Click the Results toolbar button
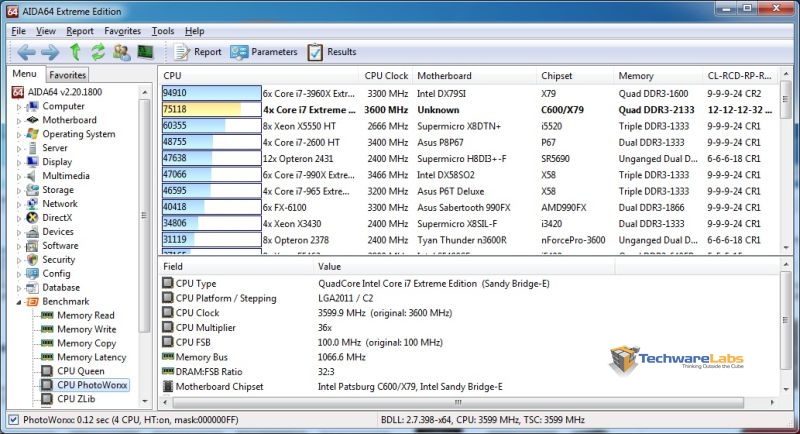This screenshot has height=434, width=800. click(x=332, y=52)
